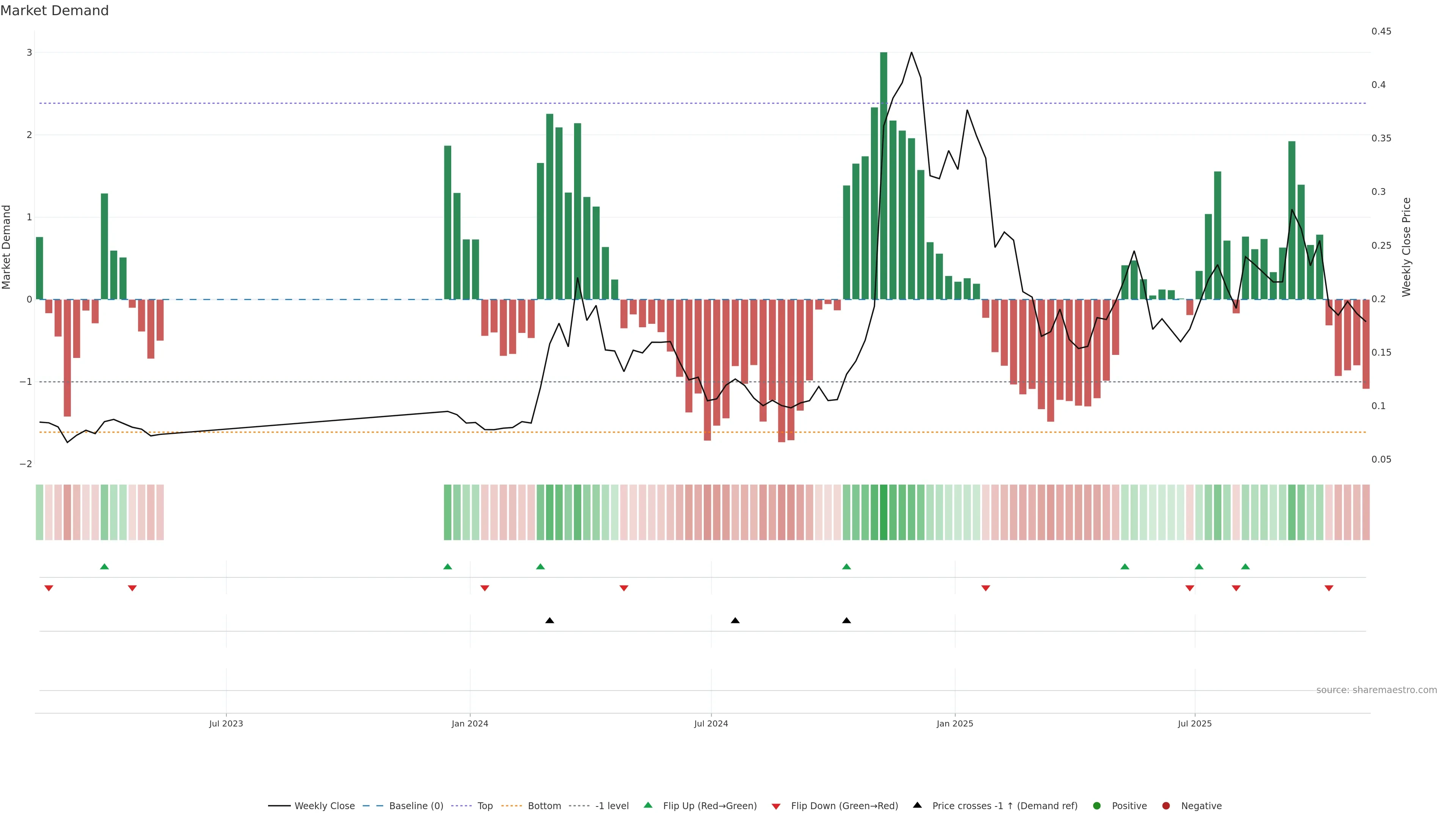The image size is (1456, 819).
Task: Click the red Negative legend dot
Action: point(1166,805)
